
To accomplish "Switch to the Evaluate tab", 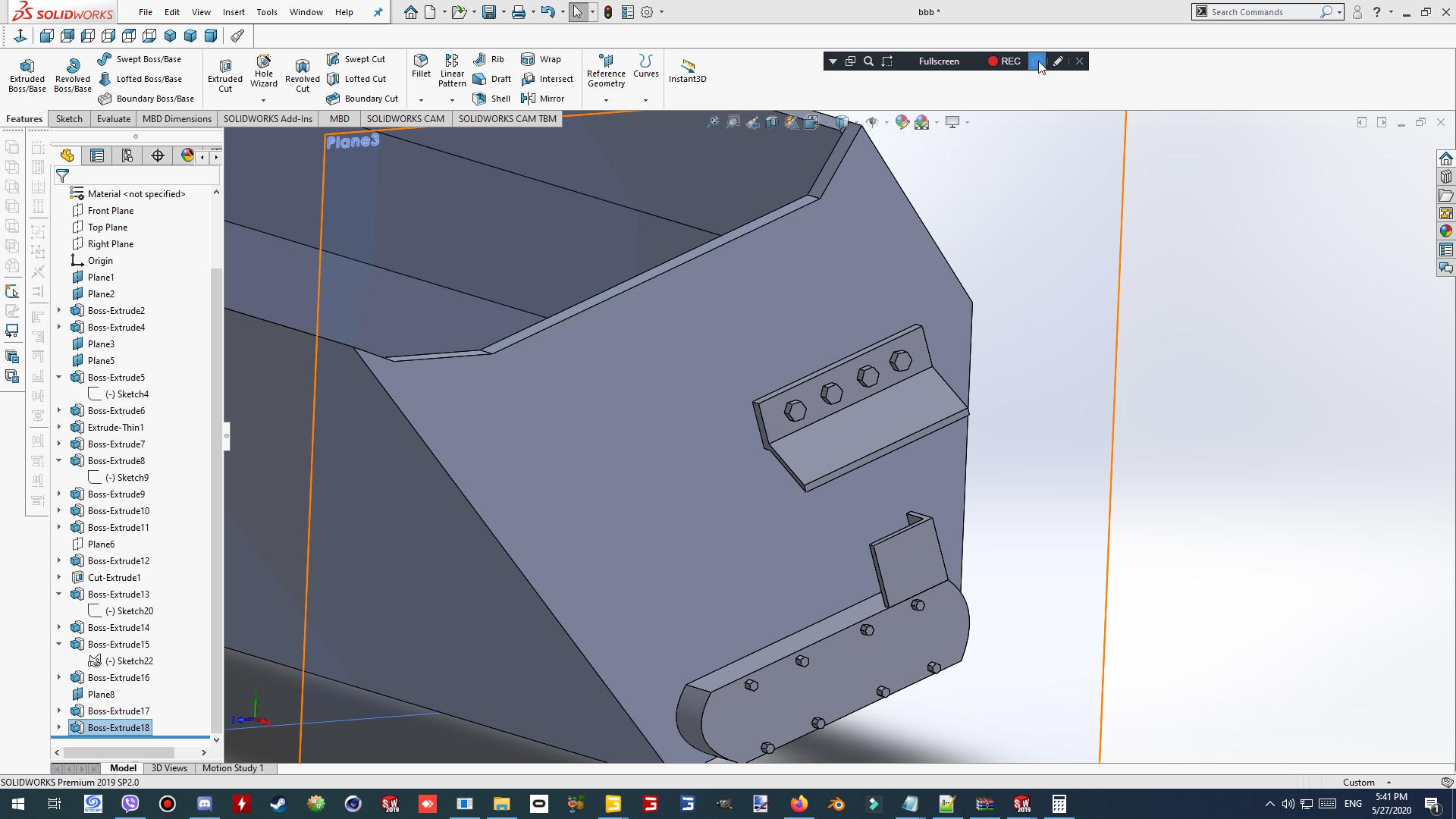I will [114, 118].
